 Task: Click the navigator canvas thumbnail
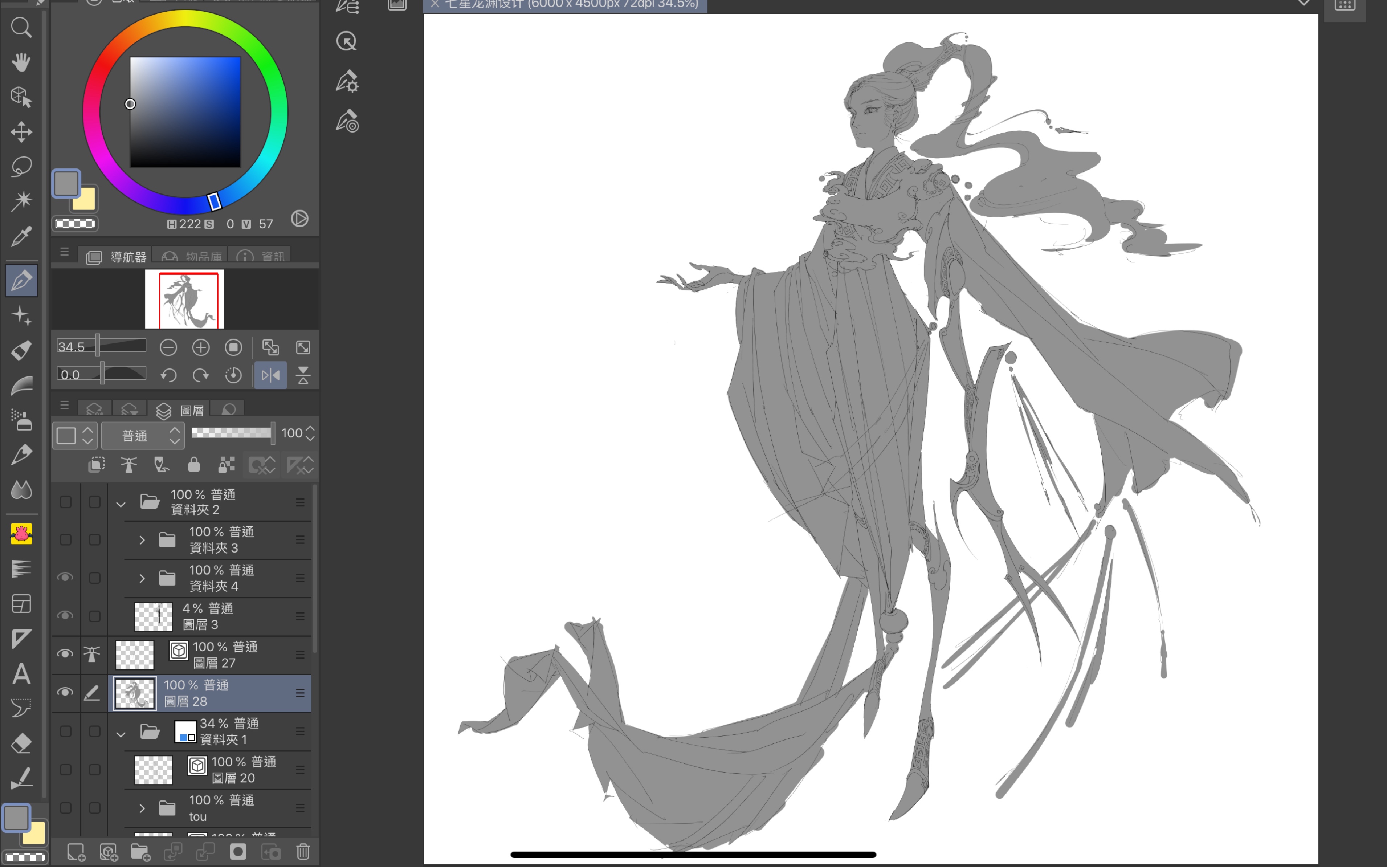pyautogui.click(x=185, y=299)
